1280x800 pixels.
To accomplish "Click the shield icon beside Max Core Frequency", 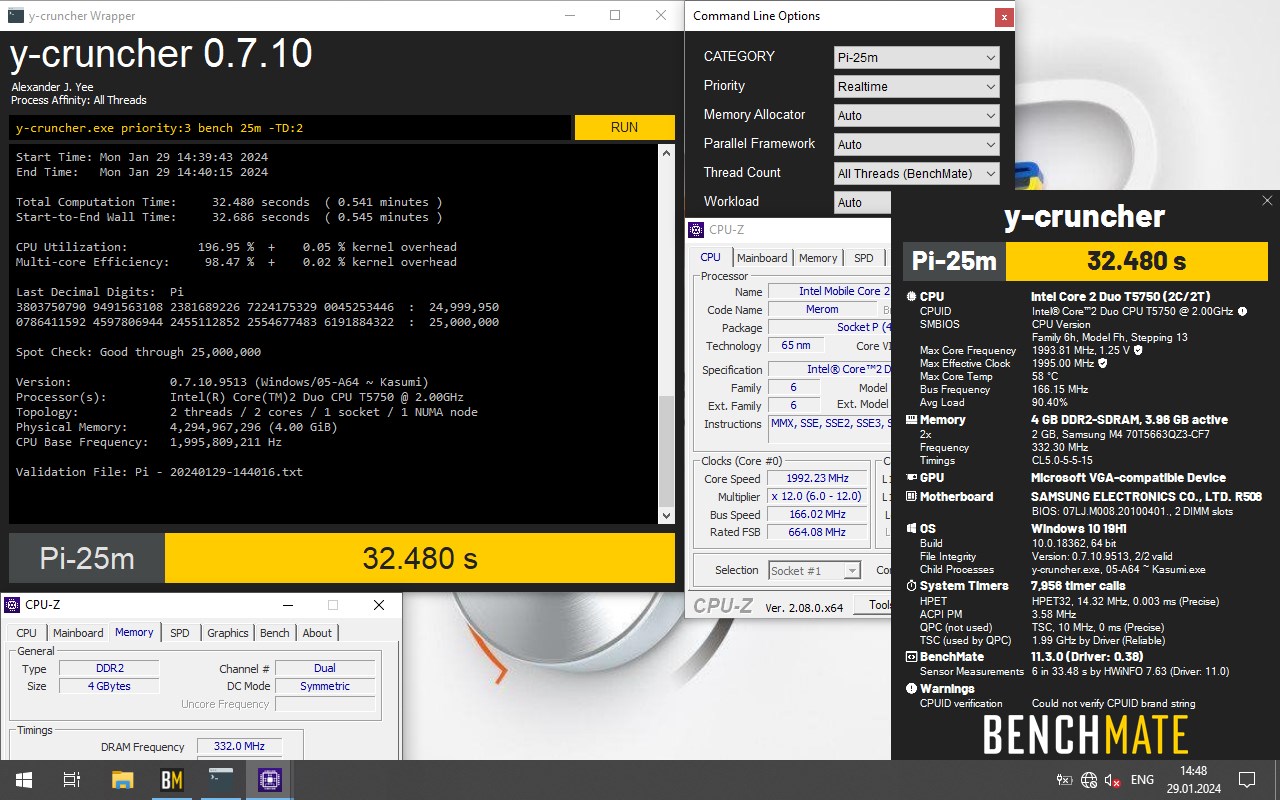I will point(1138,351).
